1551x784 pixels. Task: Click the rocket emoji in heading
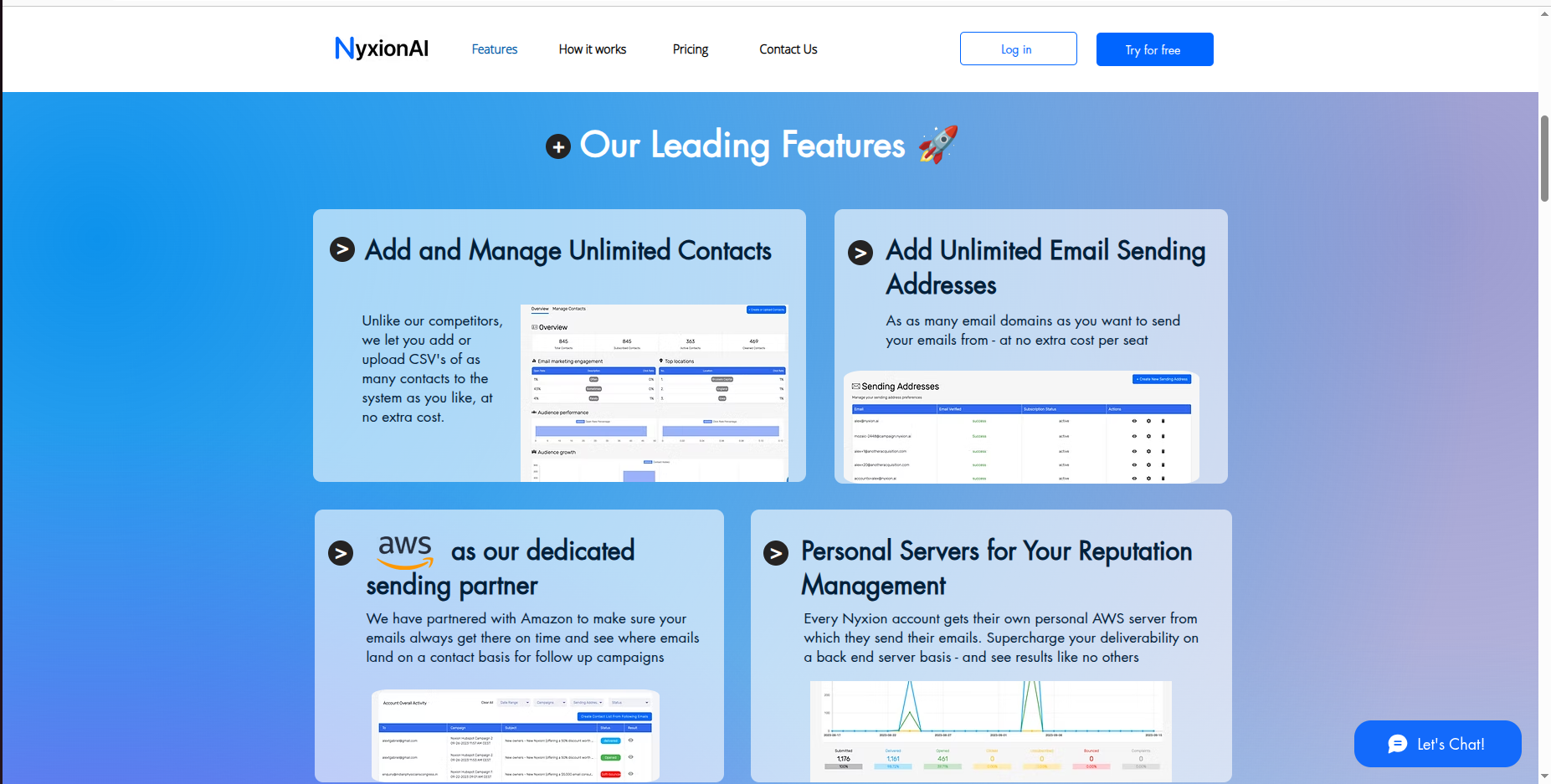[938, 144]
